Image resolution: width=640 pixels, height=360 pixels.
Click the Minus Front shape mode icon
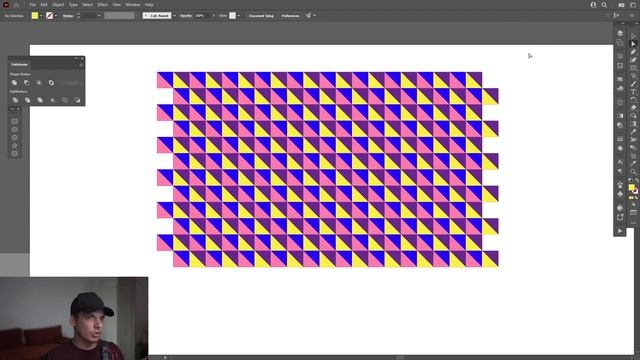(27, 83)
